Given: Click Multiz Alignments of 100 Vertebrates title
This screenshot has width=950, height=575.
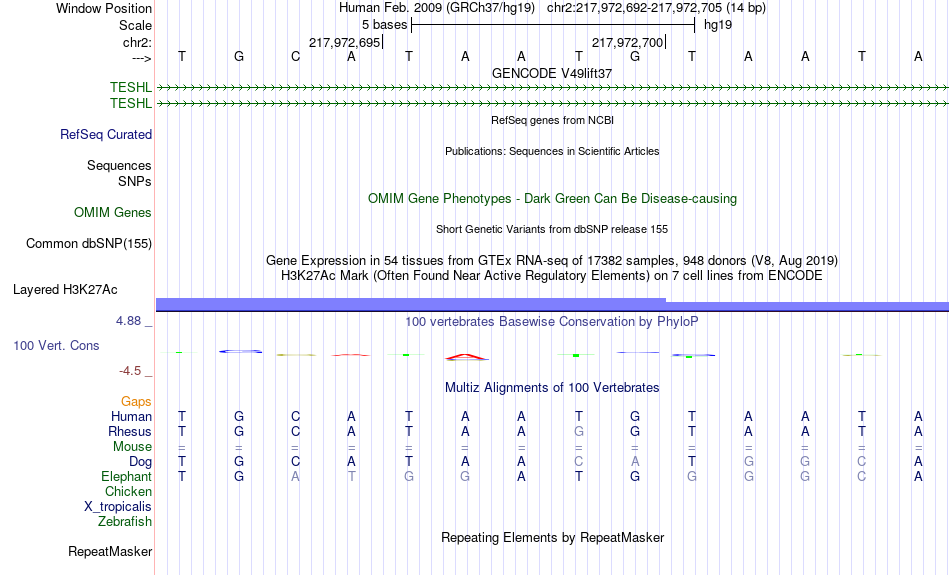Looking at the screenshot, I should point(552,388).
